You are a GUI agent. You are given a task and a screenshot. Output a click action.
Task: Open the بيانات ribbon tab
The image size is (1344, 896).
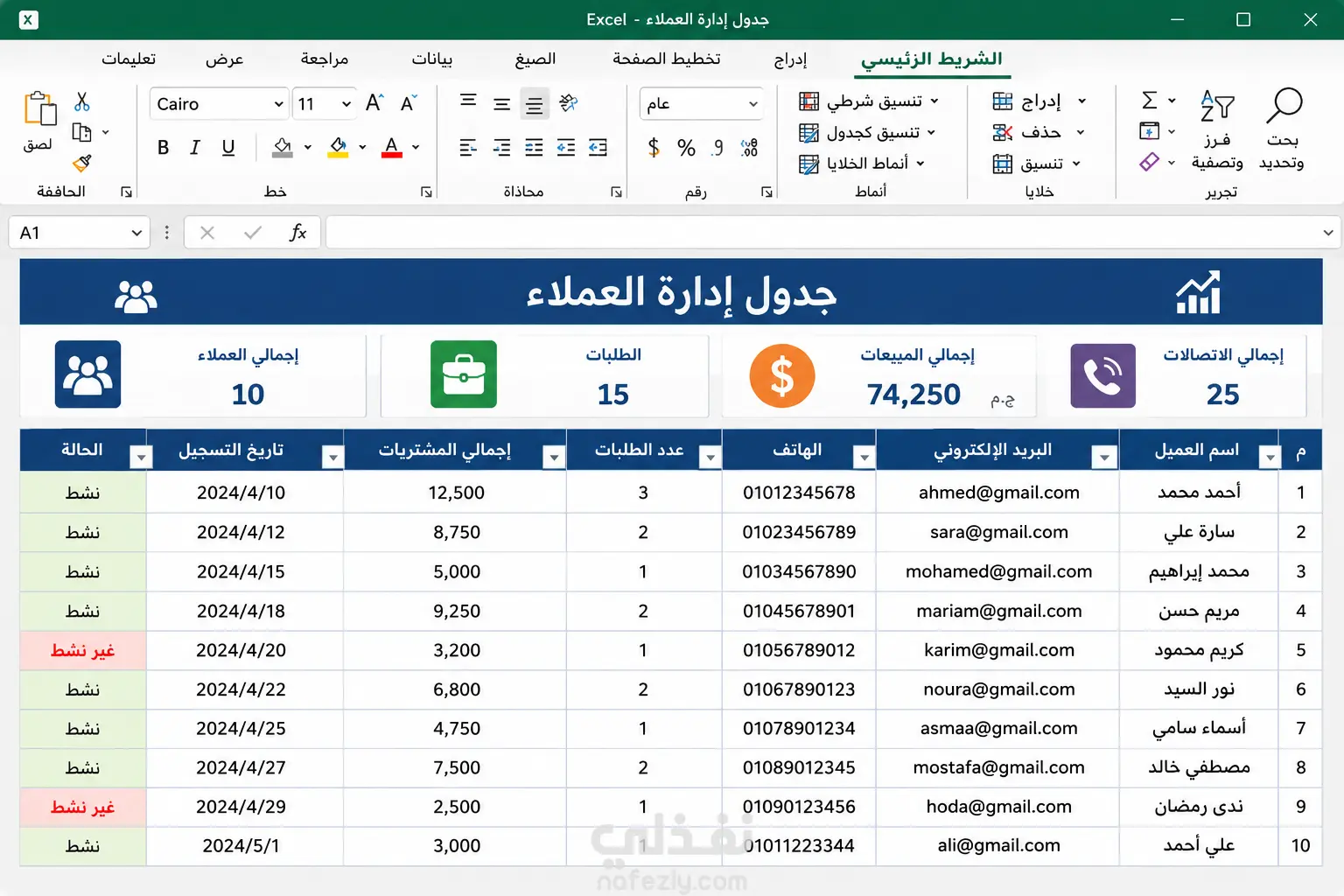click(432, 59)
